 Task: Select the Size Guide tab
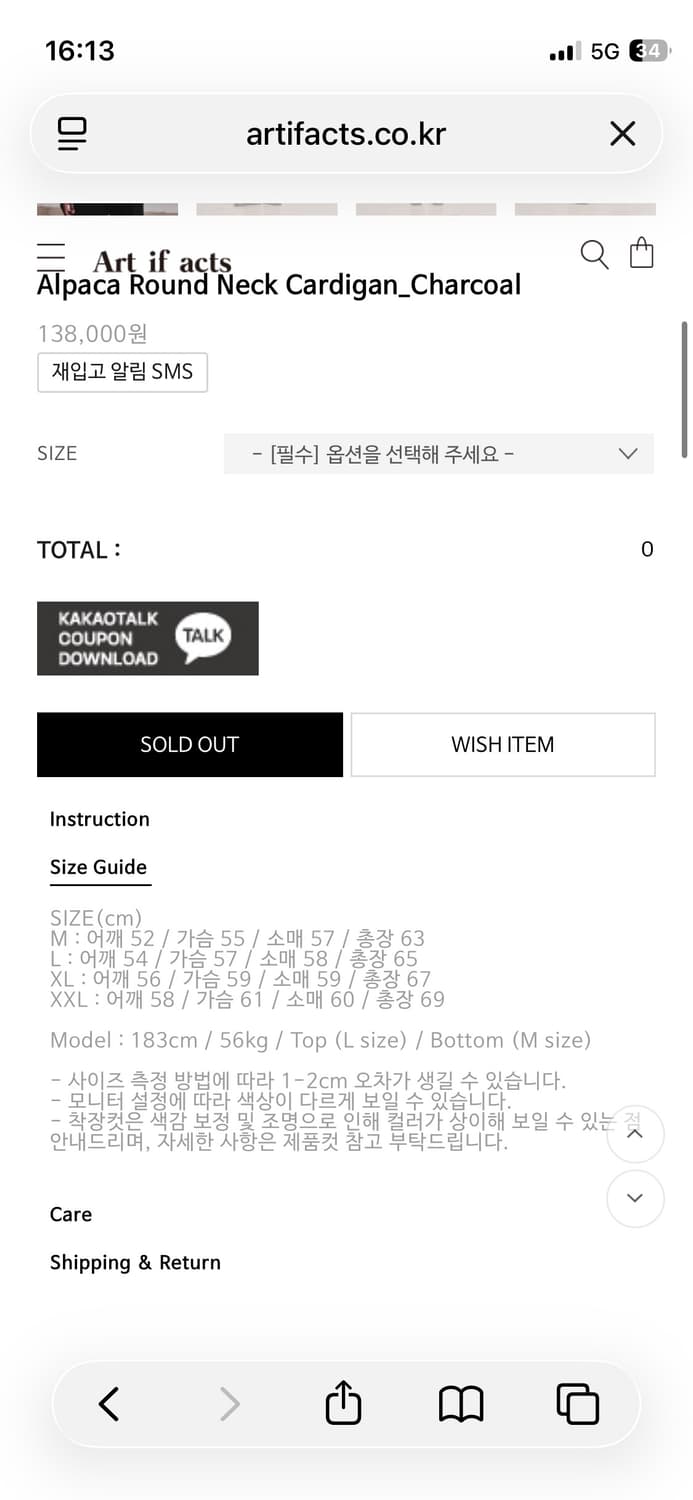(99, 867)
